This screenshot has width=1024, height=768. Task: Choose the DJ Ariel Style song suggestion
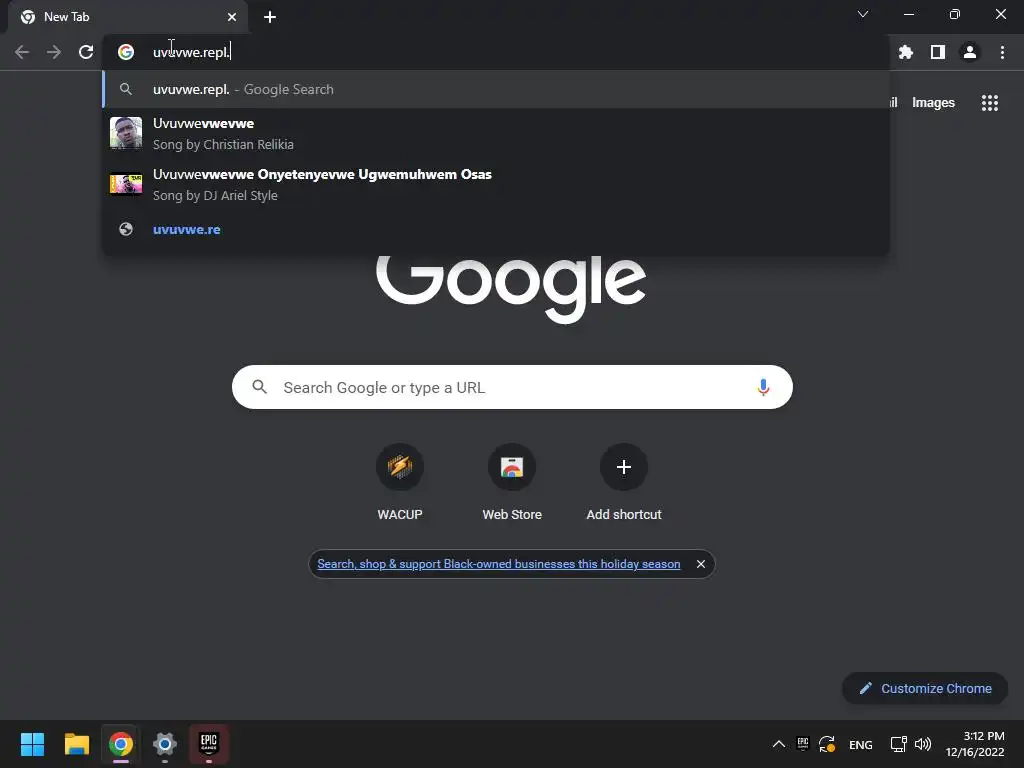(x=496, y=184)
